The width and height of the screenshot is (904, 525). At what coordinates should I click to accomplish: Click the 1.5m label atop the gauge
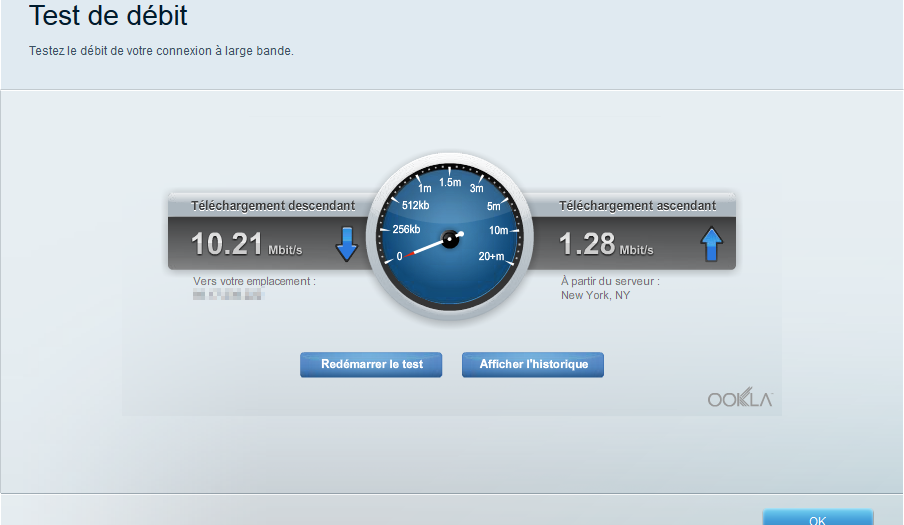pos(450,182)
